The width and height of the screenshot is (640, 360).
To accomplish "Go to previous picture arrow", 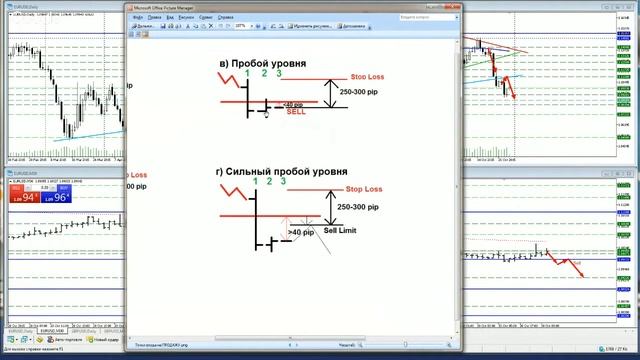I will [x=290, y=345].
